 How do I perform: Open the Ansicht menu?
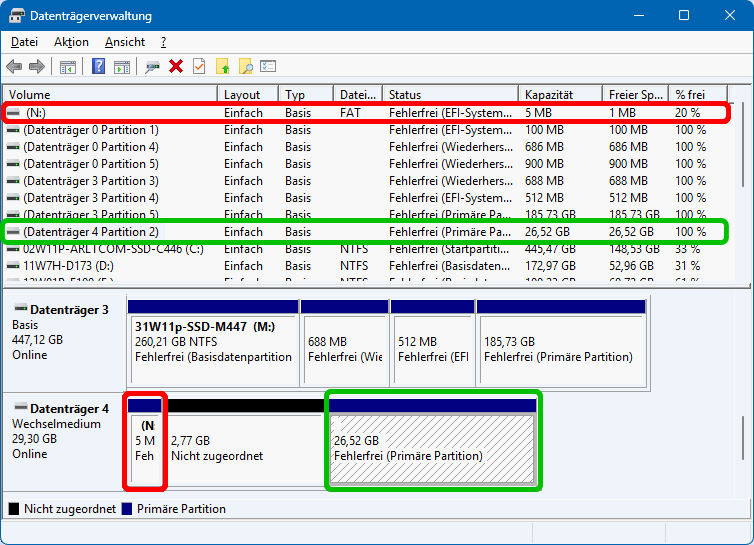[125, 42]
